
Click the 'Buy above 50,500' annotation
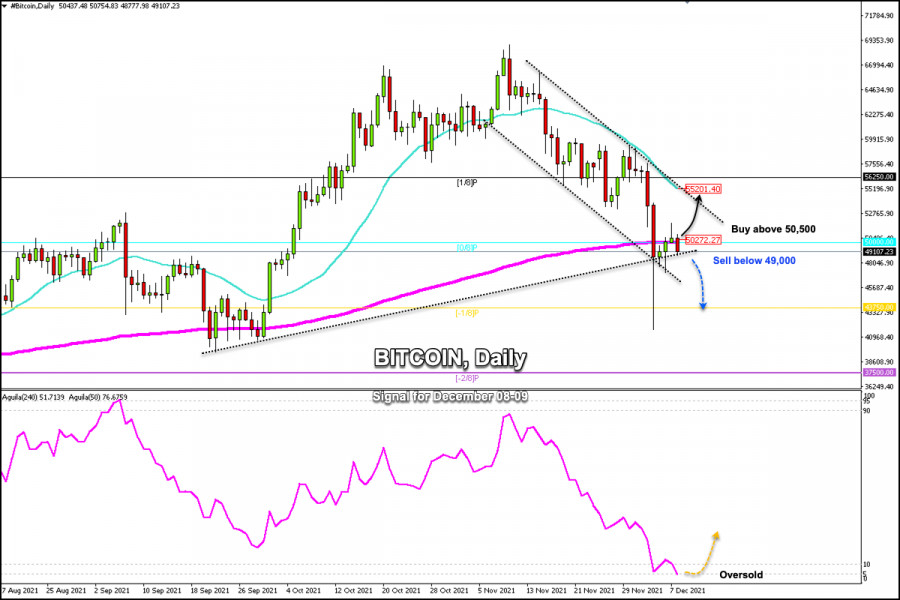pyautogui.click(x=773, y=229)
